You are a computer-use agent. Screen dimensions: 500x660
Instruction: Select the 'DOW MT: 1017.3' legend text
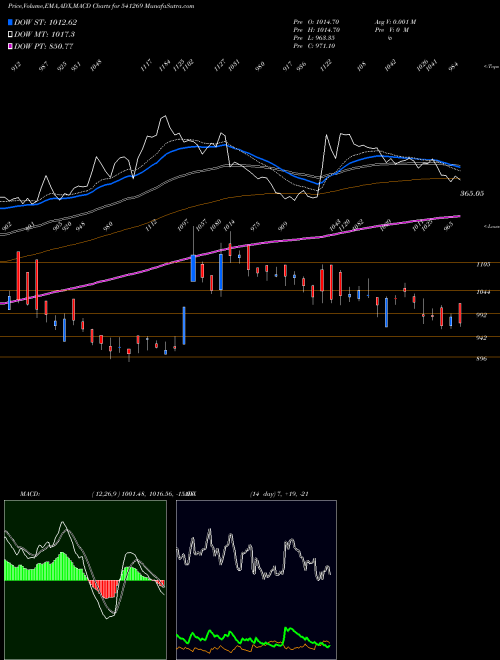point(45,34)
